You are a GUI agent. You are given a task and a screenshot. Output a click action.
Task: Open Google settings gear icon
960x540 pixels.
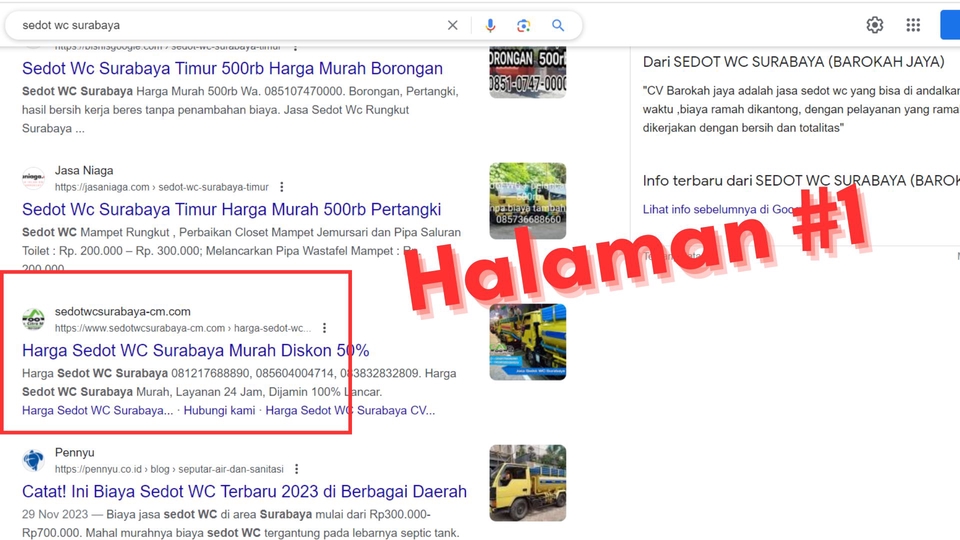[875, 24]
